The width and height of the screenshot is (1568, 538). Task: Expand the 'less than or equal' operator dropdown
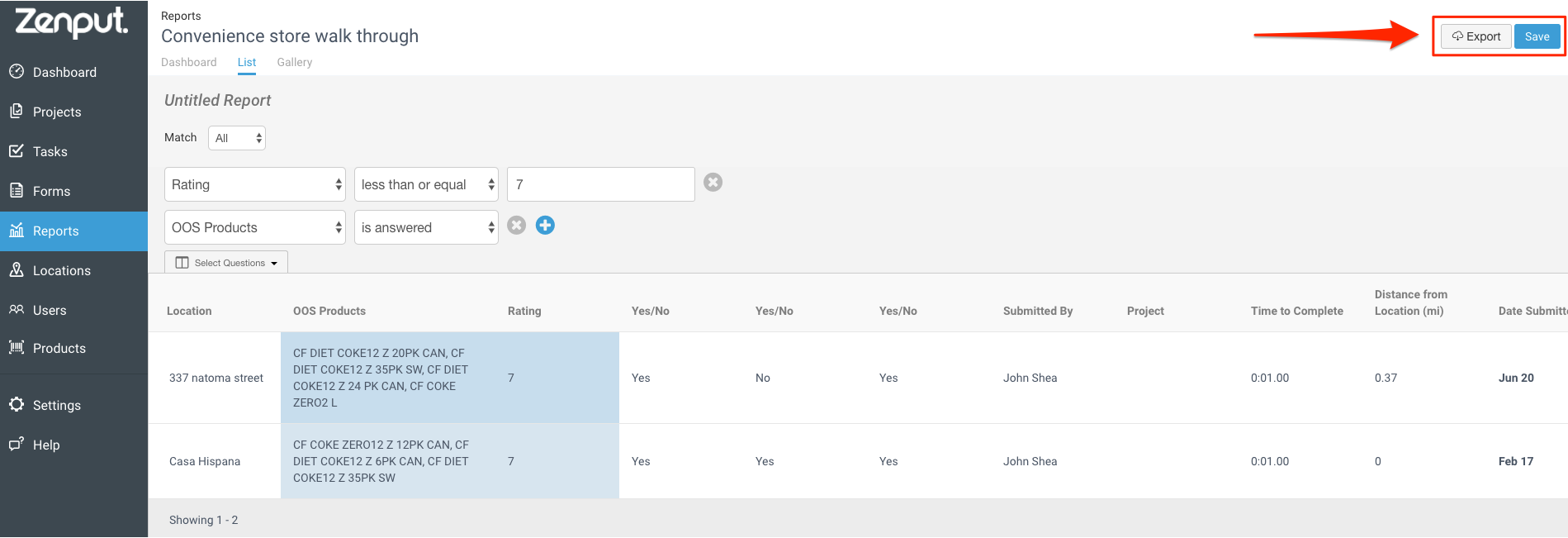(426, 184)
